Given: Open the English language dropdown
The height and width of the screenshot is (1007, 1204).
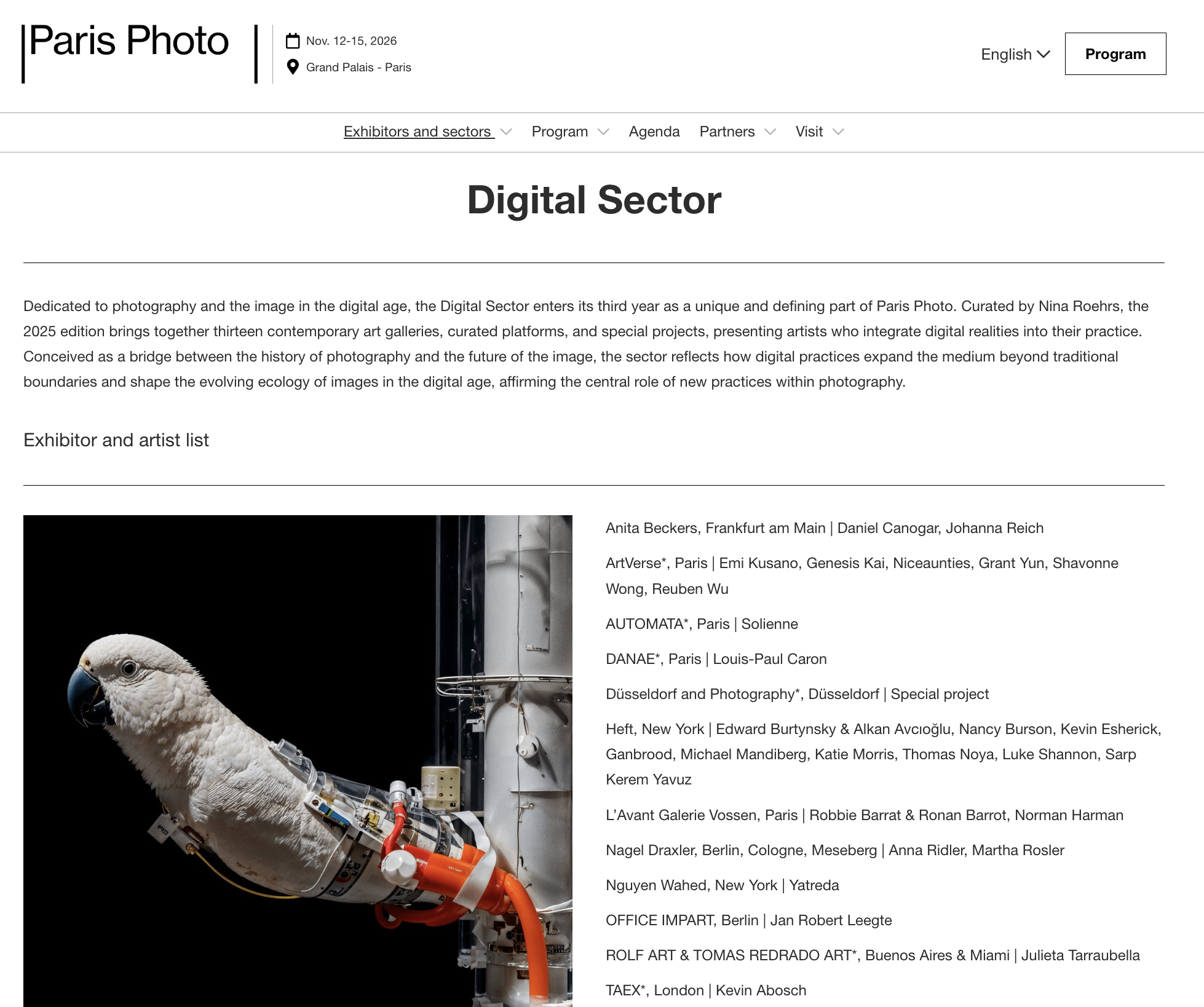Looking at the screenshot, I should pos(1015,54).
